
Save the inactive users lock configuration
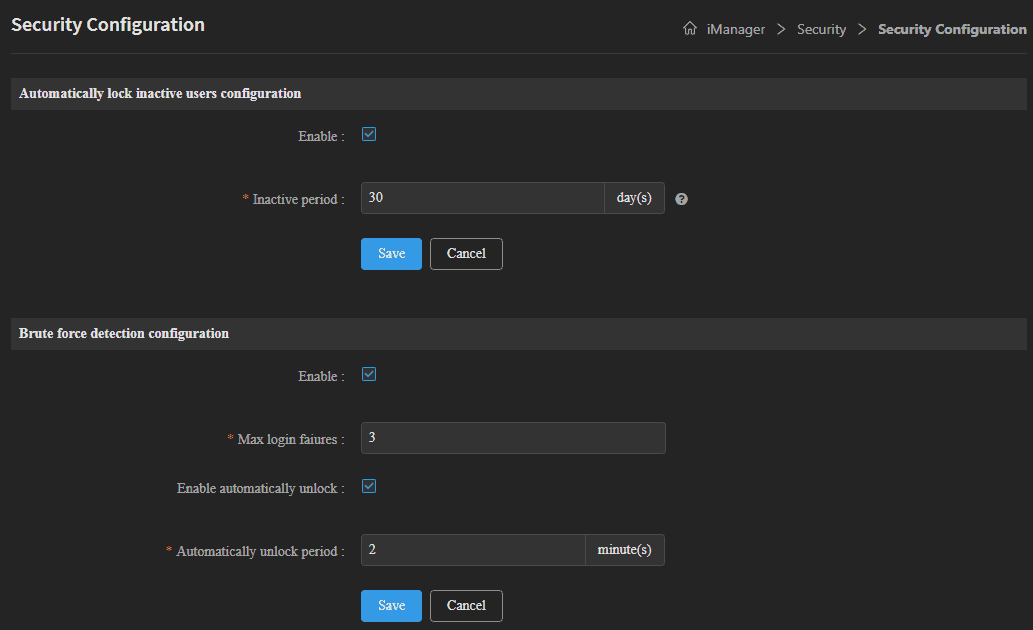pos(391,254)
